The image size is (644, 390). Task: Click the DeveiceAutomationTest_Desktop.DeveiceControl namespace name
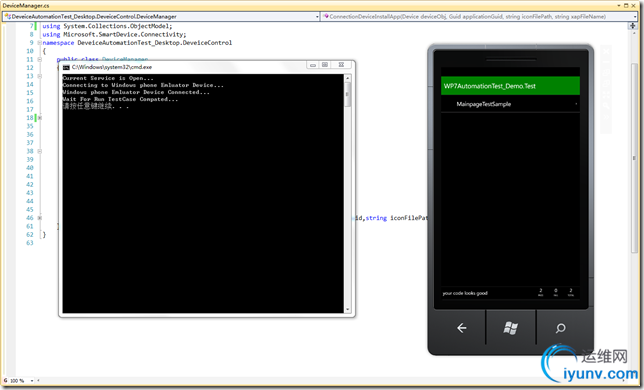coord(154,43)
